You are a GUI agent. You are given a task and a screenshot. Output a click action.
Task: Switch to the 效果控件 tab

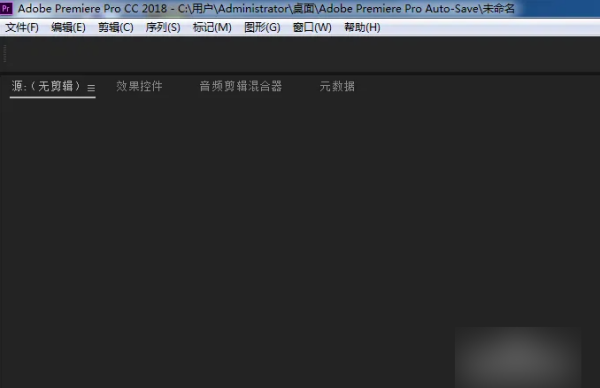pyautogui.click(x=139, y=86)
